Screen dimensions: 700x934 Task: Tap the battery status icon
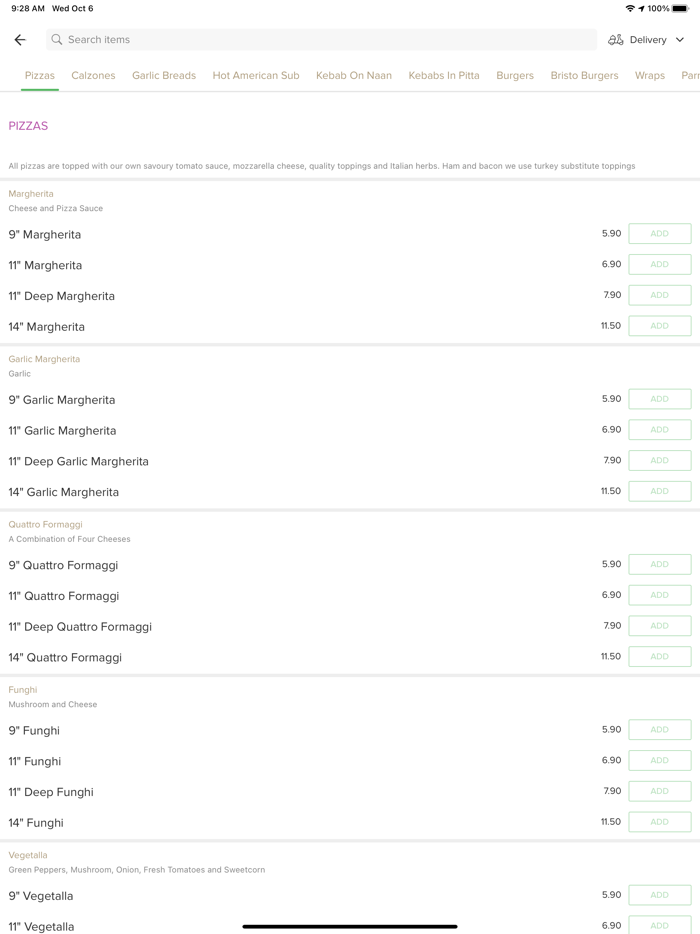[680, 9]
